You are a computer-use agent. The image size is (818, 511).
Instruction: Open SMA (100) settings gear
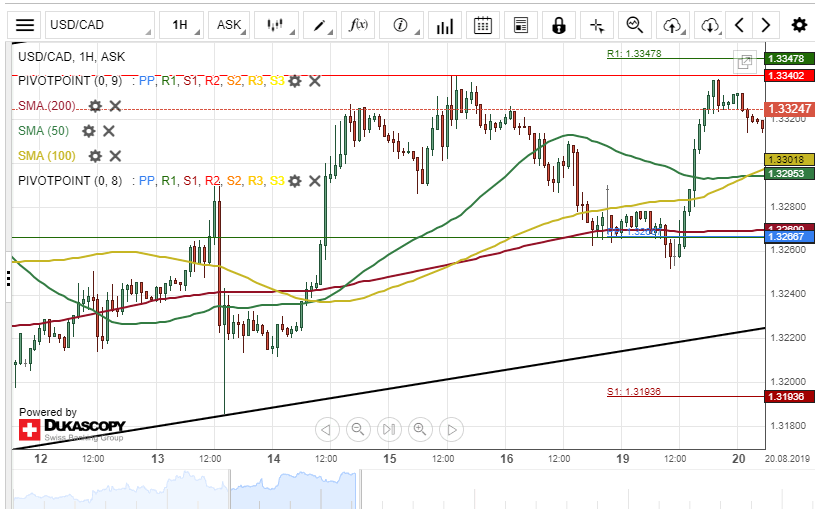[95, 156]
